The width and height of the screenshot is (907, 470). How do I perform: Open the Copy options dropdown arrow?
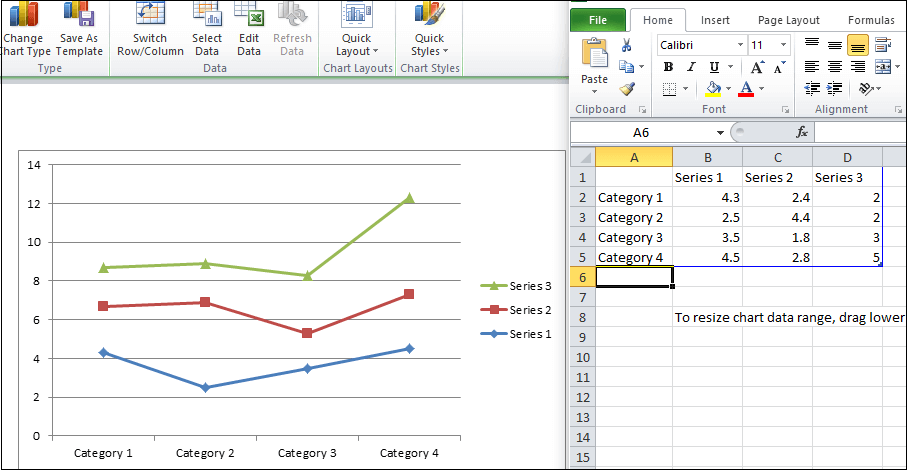pyautogui.click(x=641, y=67)
